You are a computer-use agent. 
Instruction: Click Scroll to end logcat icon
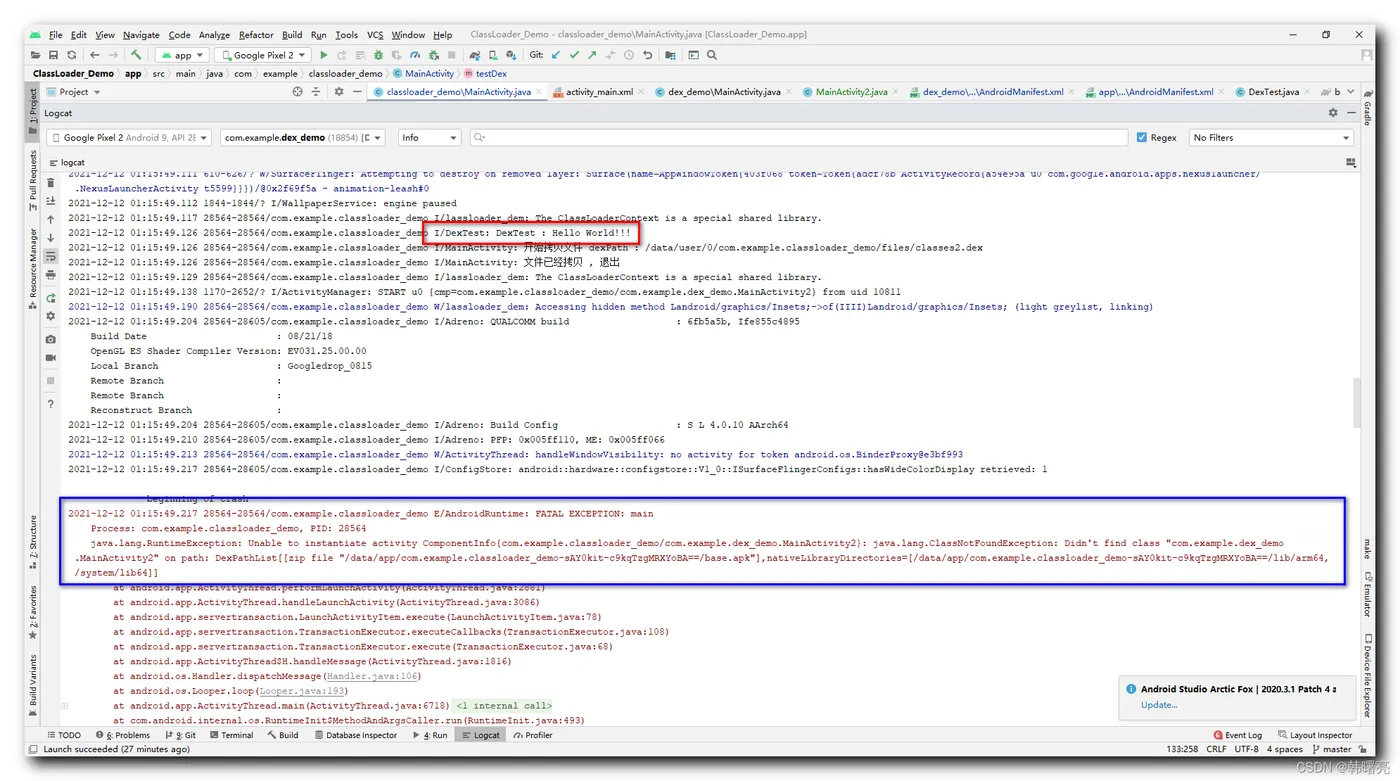[51, 201]
